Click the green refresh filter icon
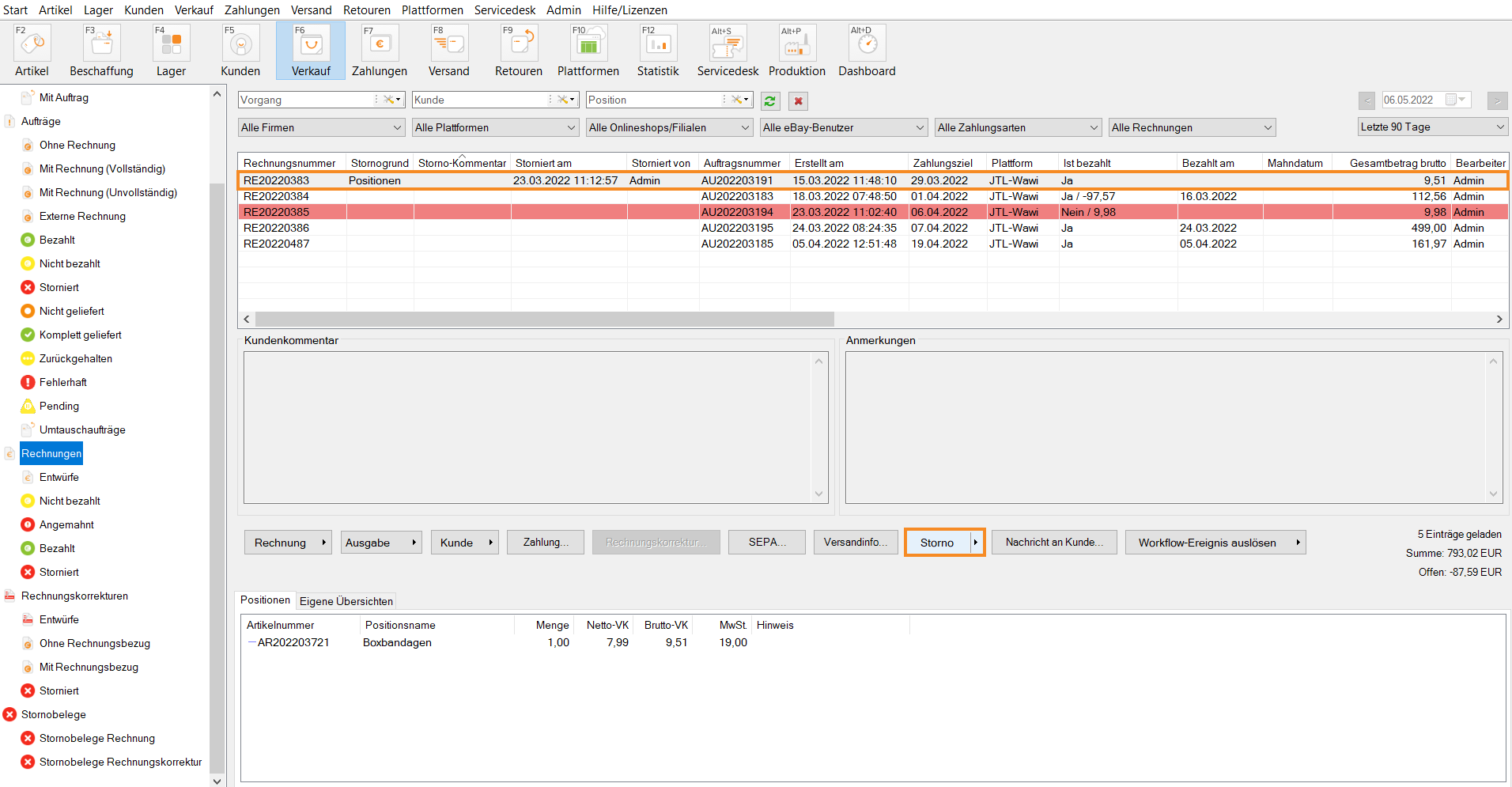Screen dimensions: 1512x787 pyautogui.click(x=769, y=101)
